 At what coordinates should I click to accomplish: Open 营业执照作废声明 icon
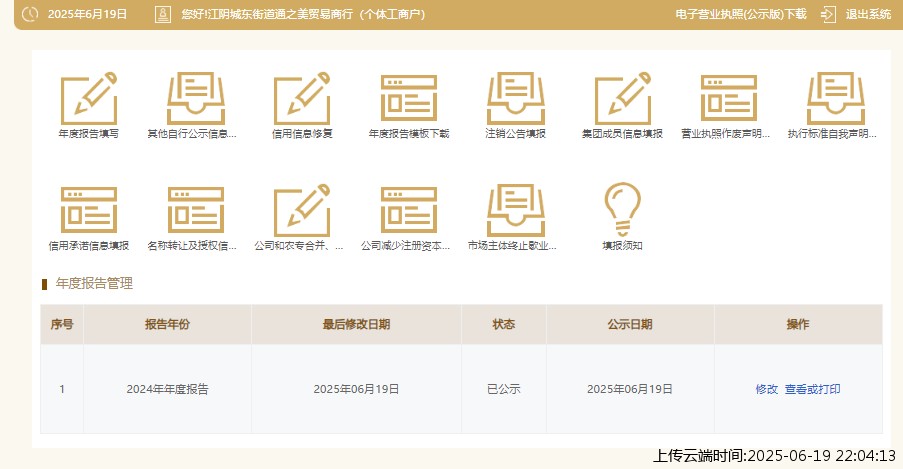click(x=729, y=99)
